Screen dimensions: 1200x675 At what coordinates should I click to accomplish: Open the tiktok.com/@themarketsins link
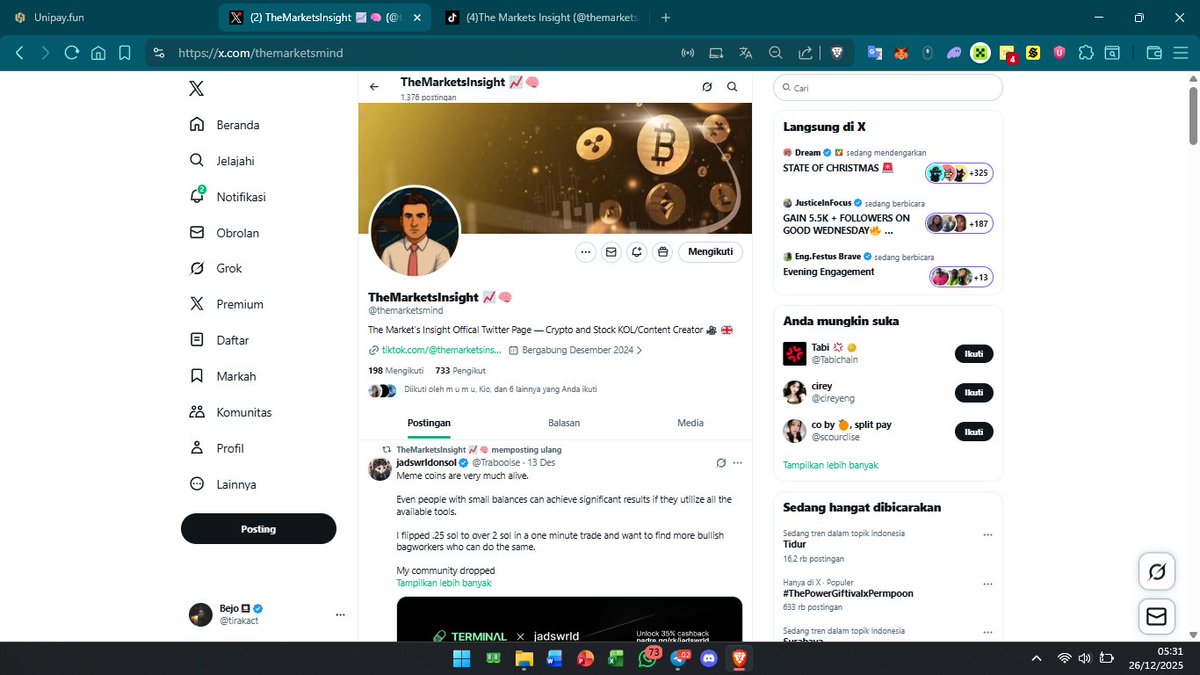pos(441,349)
